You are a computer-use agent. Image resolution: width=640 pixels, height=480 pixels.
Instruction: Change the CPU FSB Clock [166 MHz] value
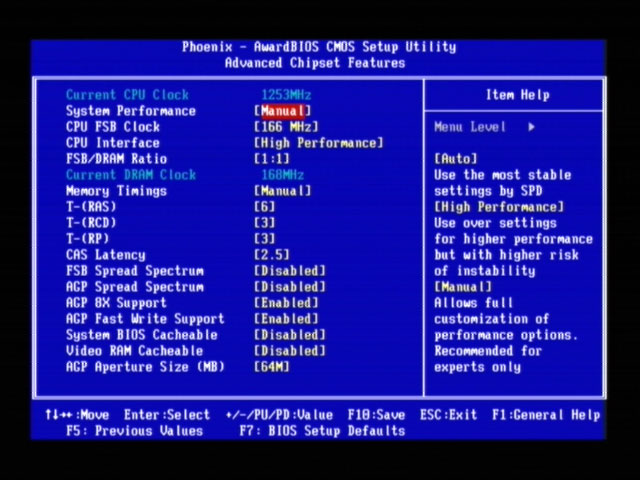(x=286, y=127)
